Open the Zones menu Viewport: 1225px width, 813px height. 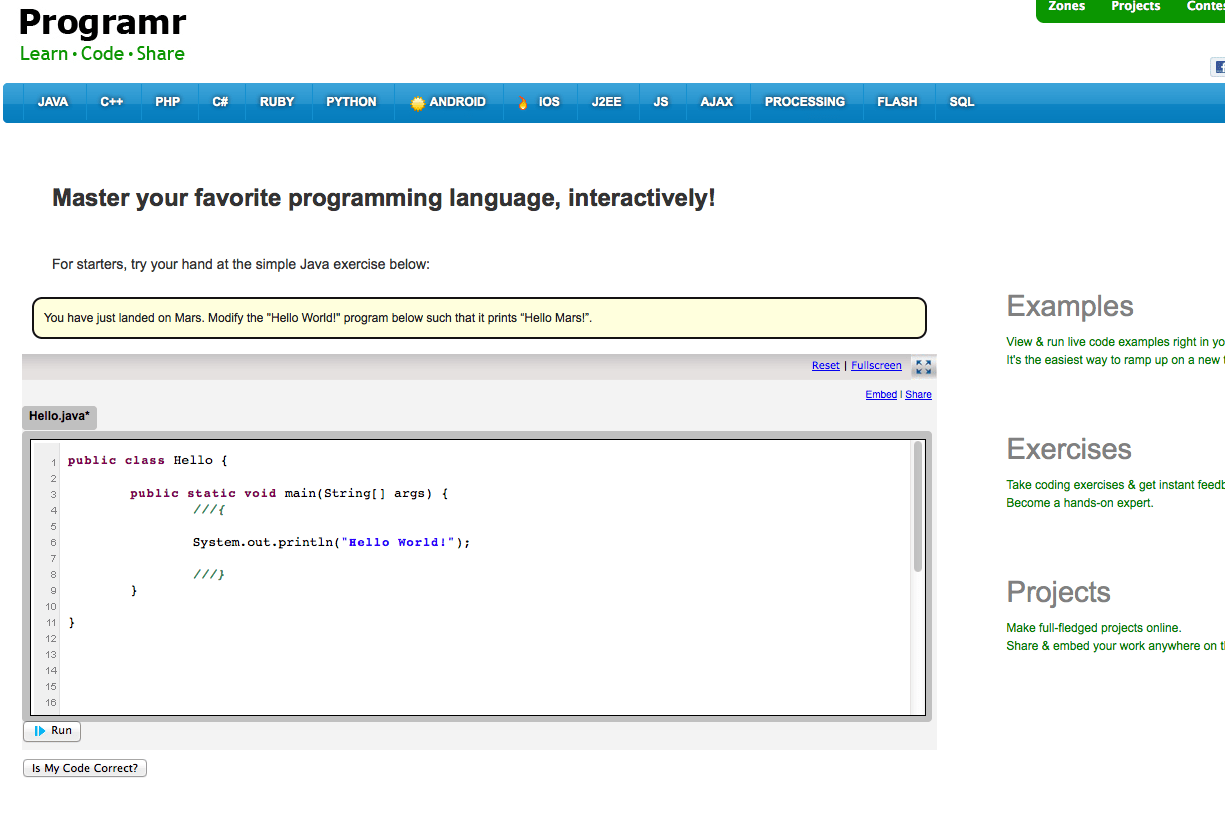pos(1066,6)
